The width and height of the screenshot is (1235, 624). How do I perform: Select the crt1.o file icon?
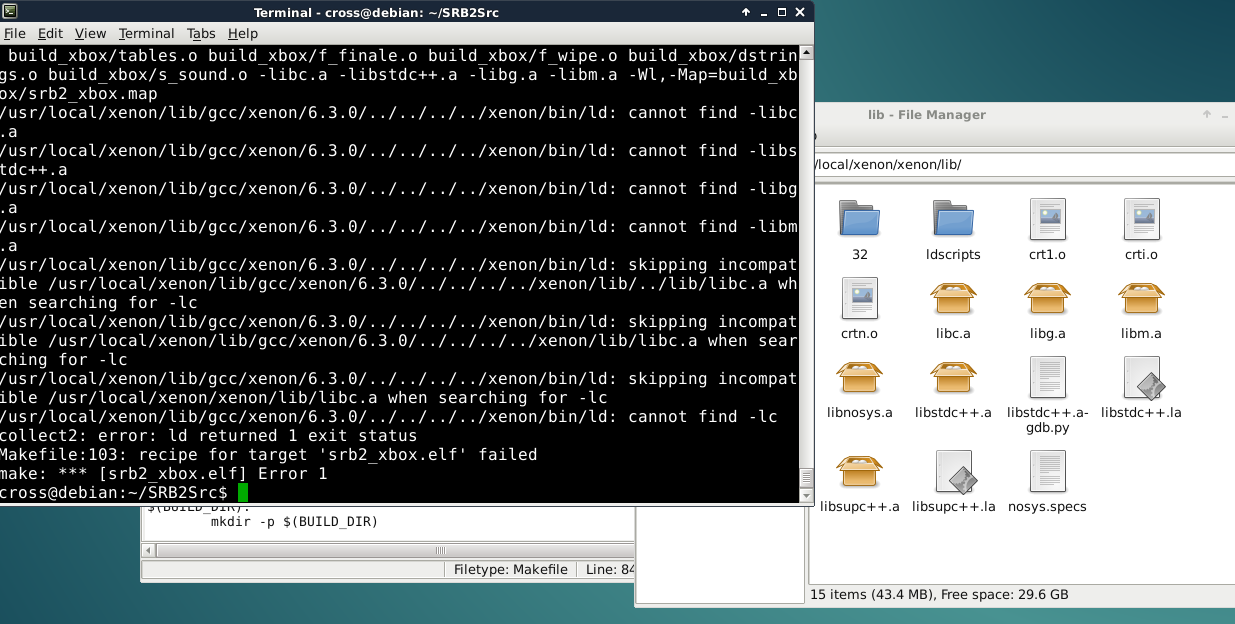click(x=1047, y=219)
